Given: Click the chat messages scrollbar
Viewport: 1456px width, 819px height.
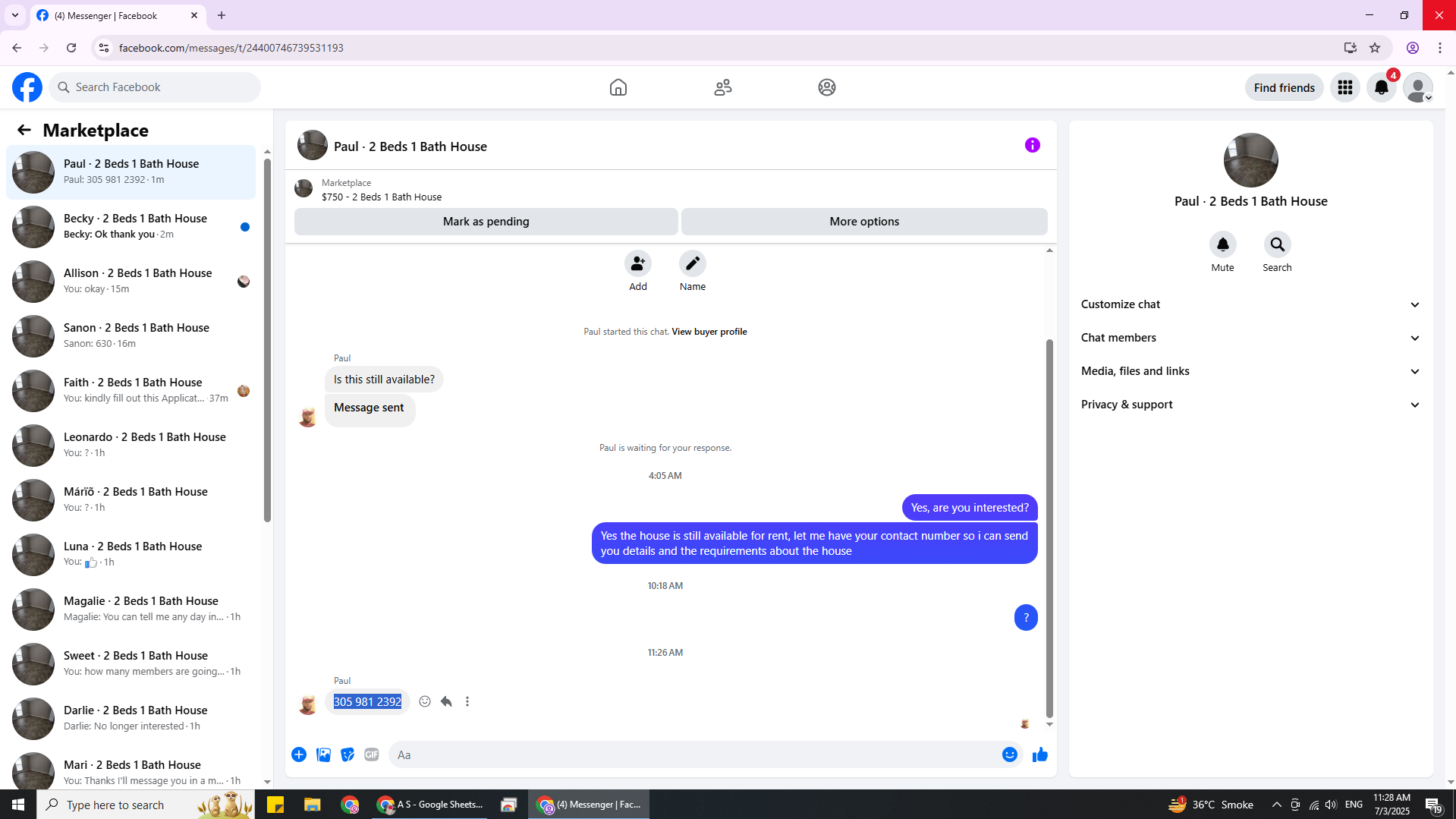Looking at the screenshot, I should [1049, 528].
